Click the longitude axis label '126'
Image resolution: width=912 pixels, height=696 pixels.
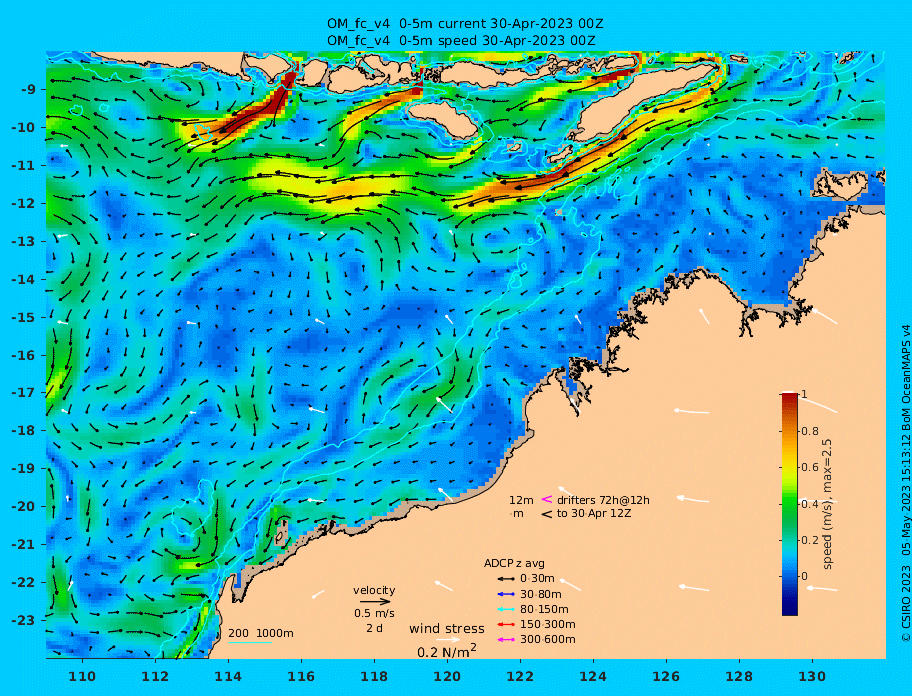coord(666,676)
